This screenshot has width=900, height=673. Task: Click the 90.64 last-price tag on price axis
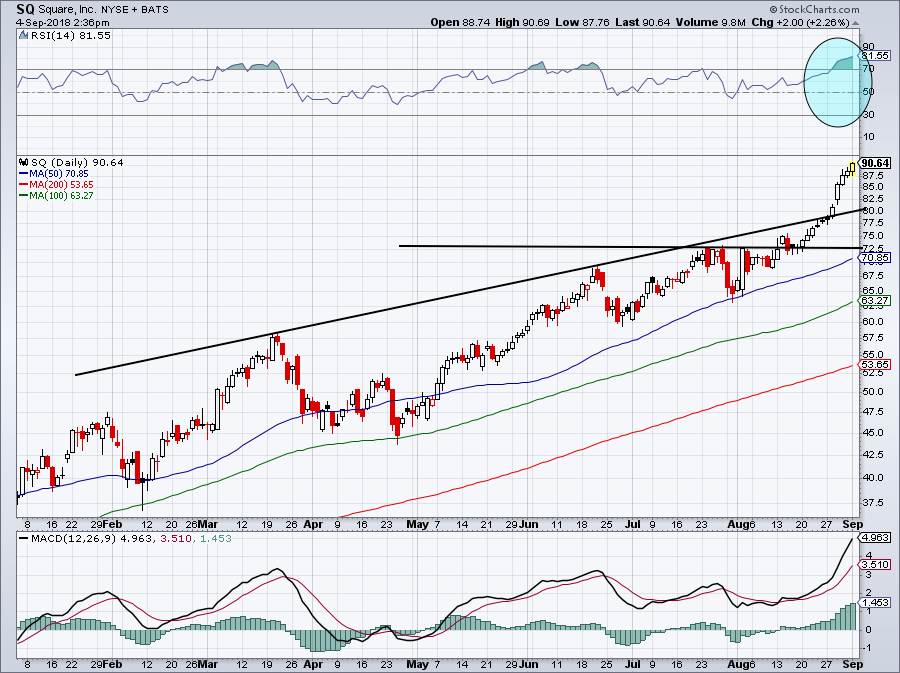[876, 164]
